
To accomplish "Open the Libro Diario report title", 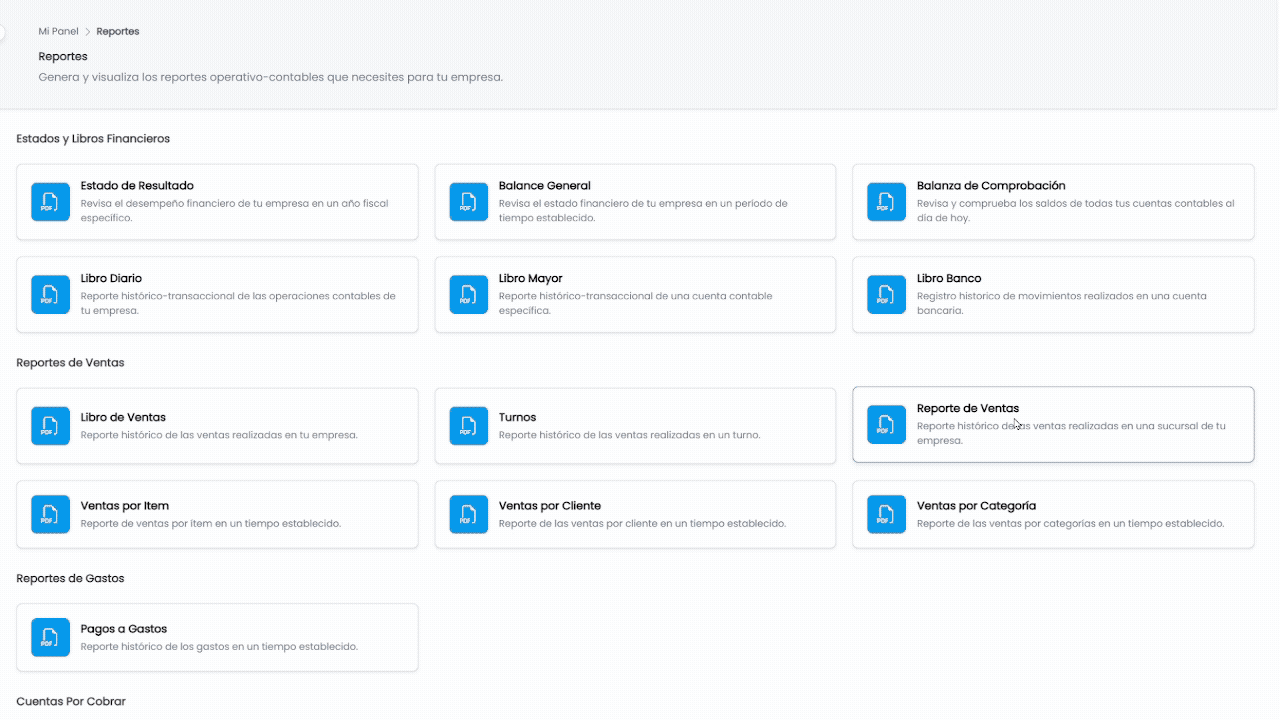I will [x=111, y=279].
